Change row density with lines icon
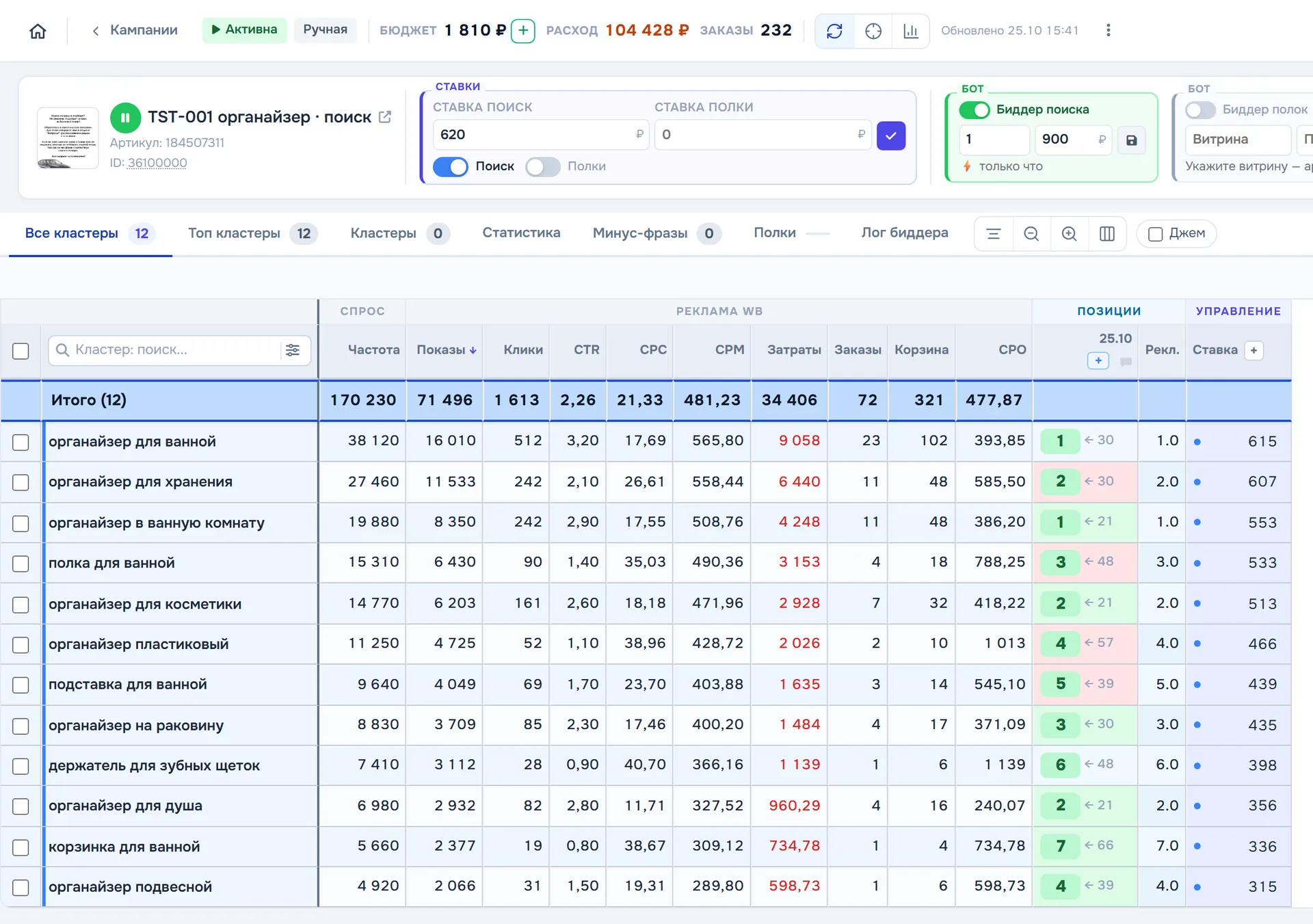This screenshot has height=924, width=1313. click(994, 234)
